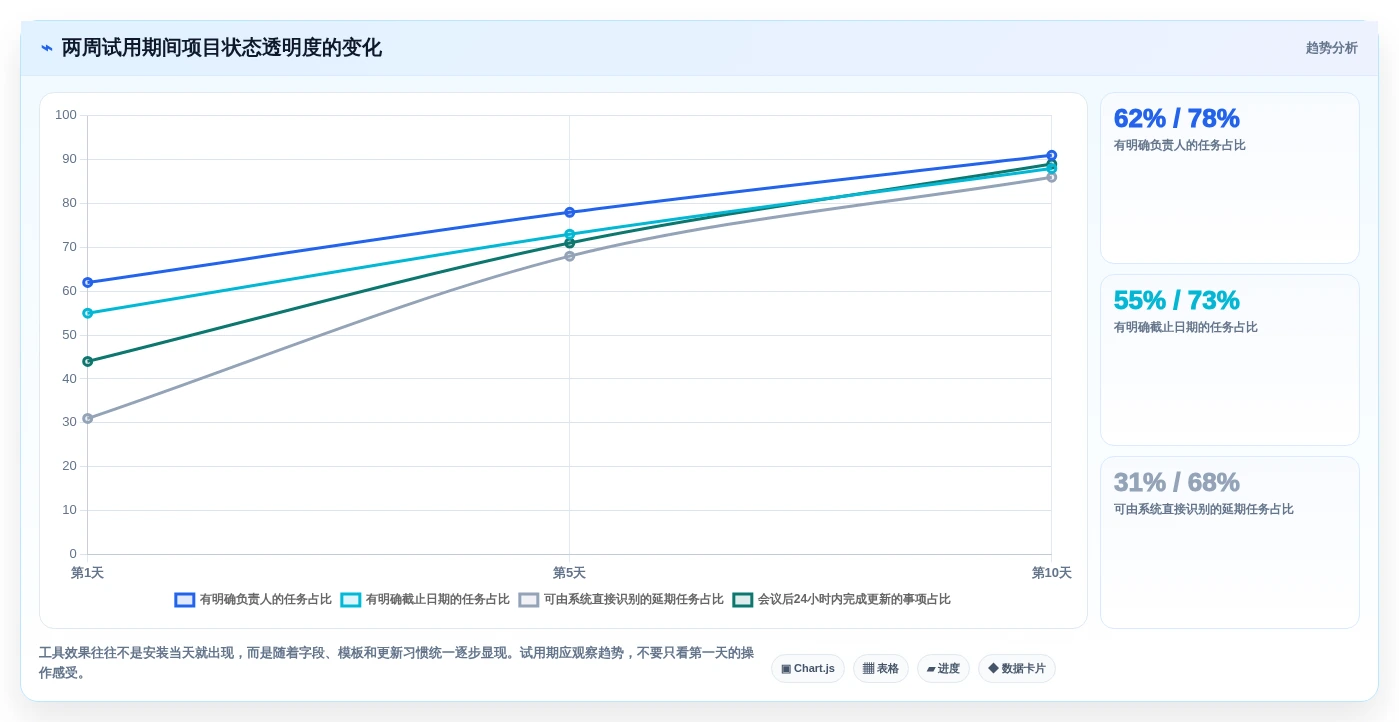Toggle the 有明确截止日期的任务占比 legend swatch
The image size is (1399, 722).
(350, 600)
